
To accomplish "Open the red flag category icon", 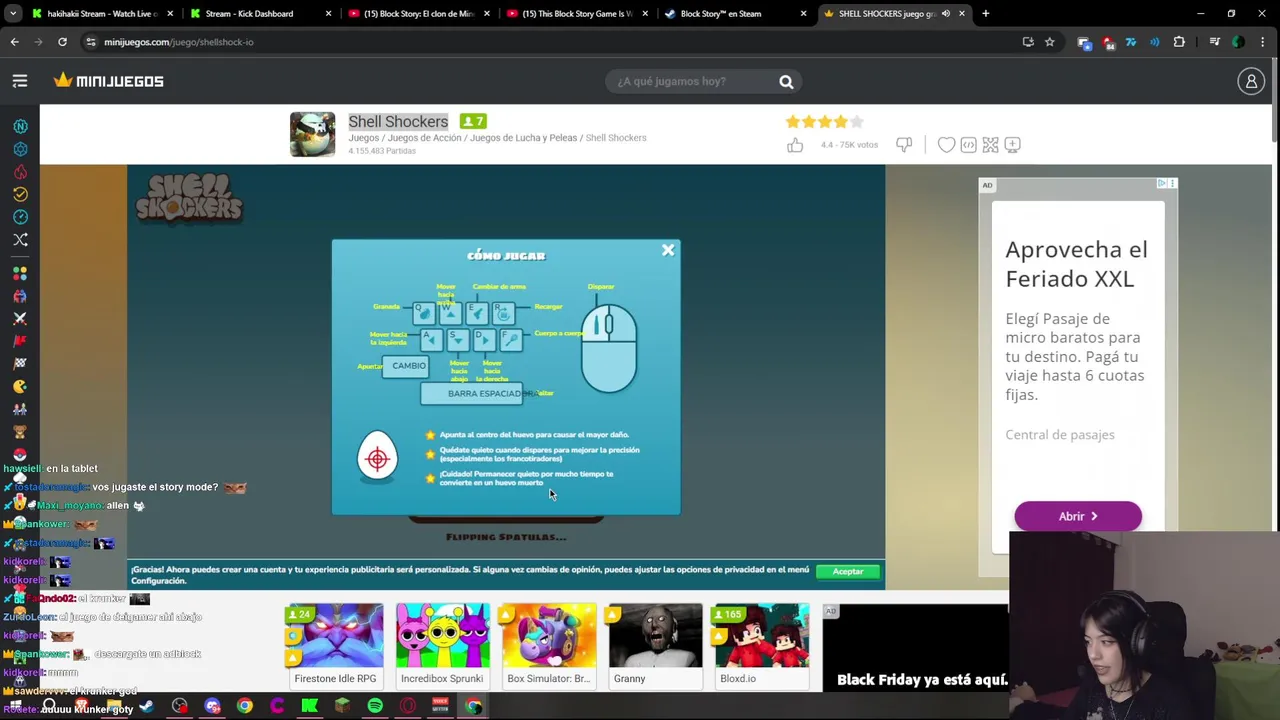I will [20, 341].
